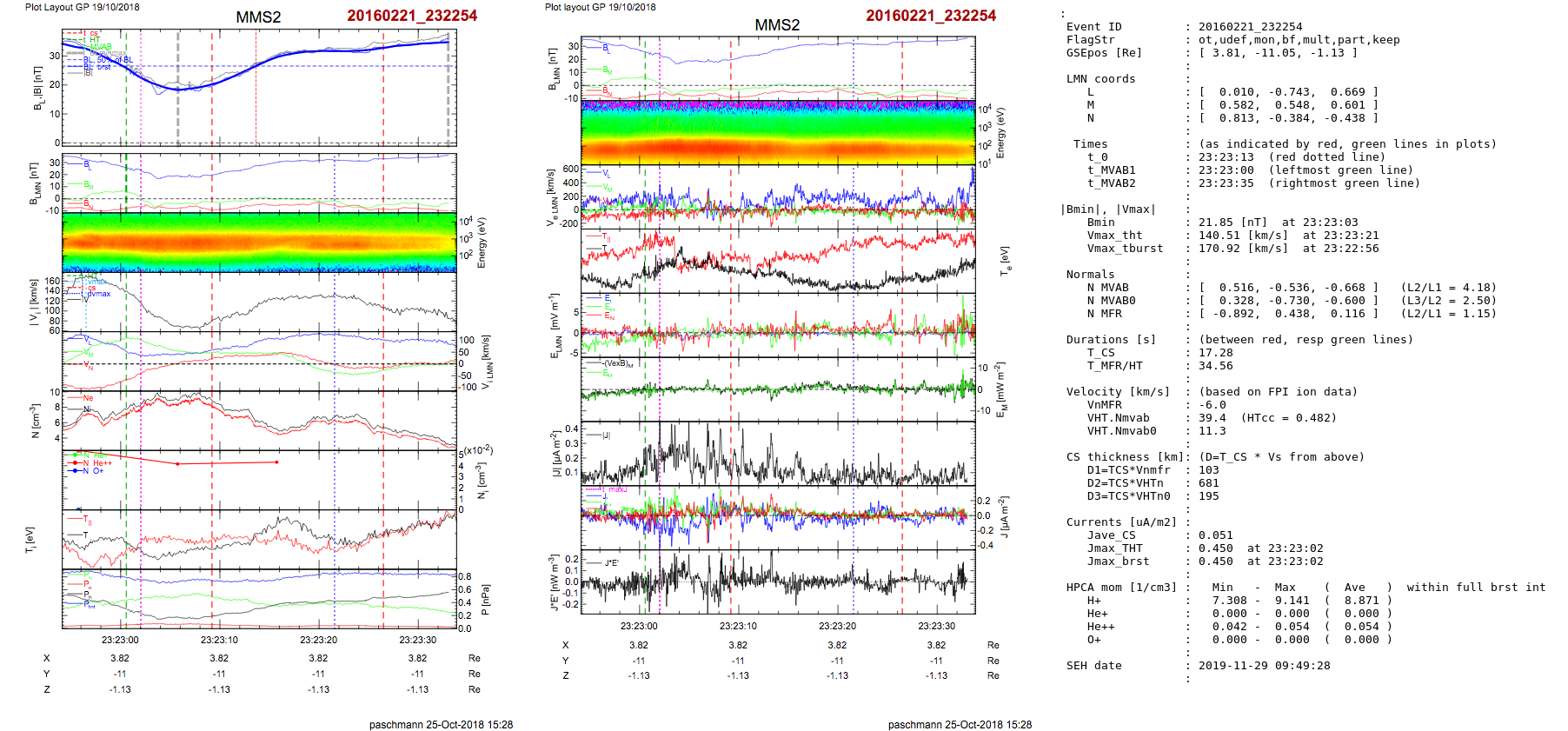Click the paschmann footer under left plot
This screenshot has width=1568, height=731.
pyautogui.click(x=441, y=724)
